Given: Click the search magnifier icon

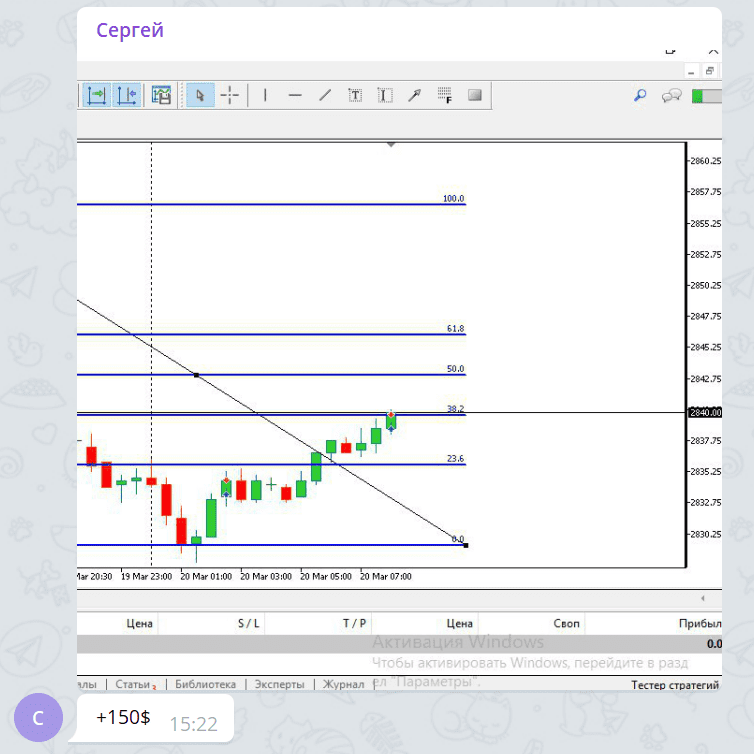Looking at the screenshot, I should (640, 96).
